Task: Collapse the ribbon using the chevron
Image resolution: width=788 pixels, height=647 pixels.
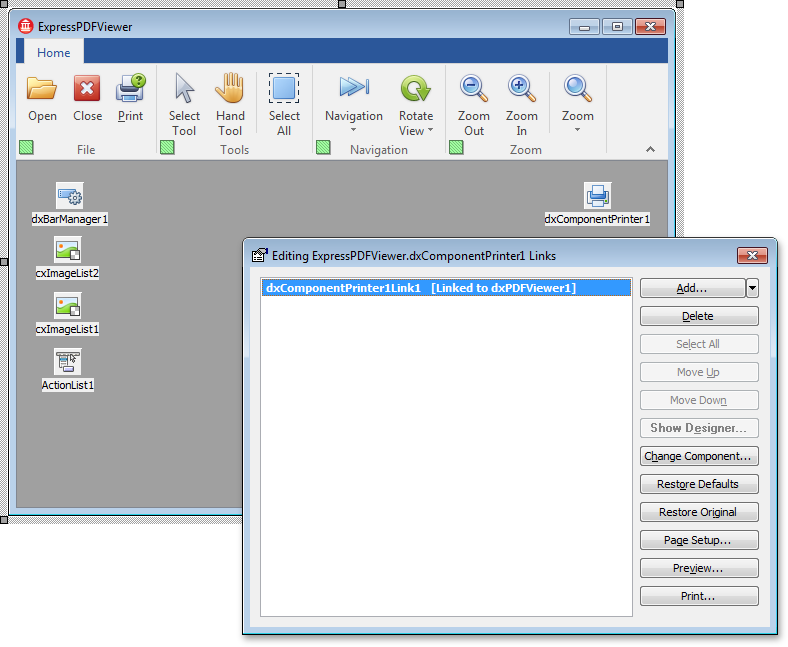Action: coord(650,149)
